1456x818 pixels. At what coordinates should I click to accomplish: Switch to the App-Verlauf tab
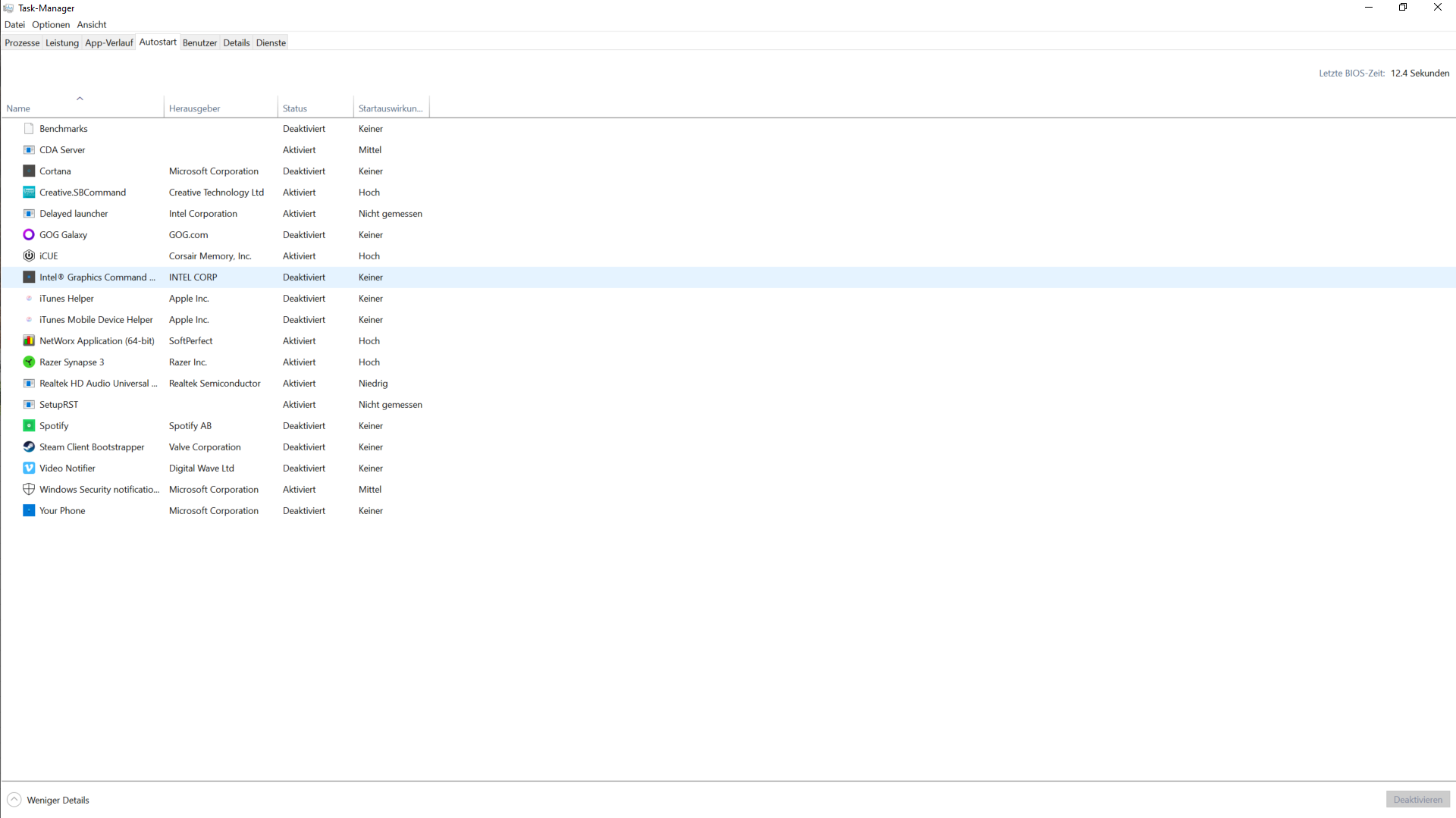[x=109, y=43]
